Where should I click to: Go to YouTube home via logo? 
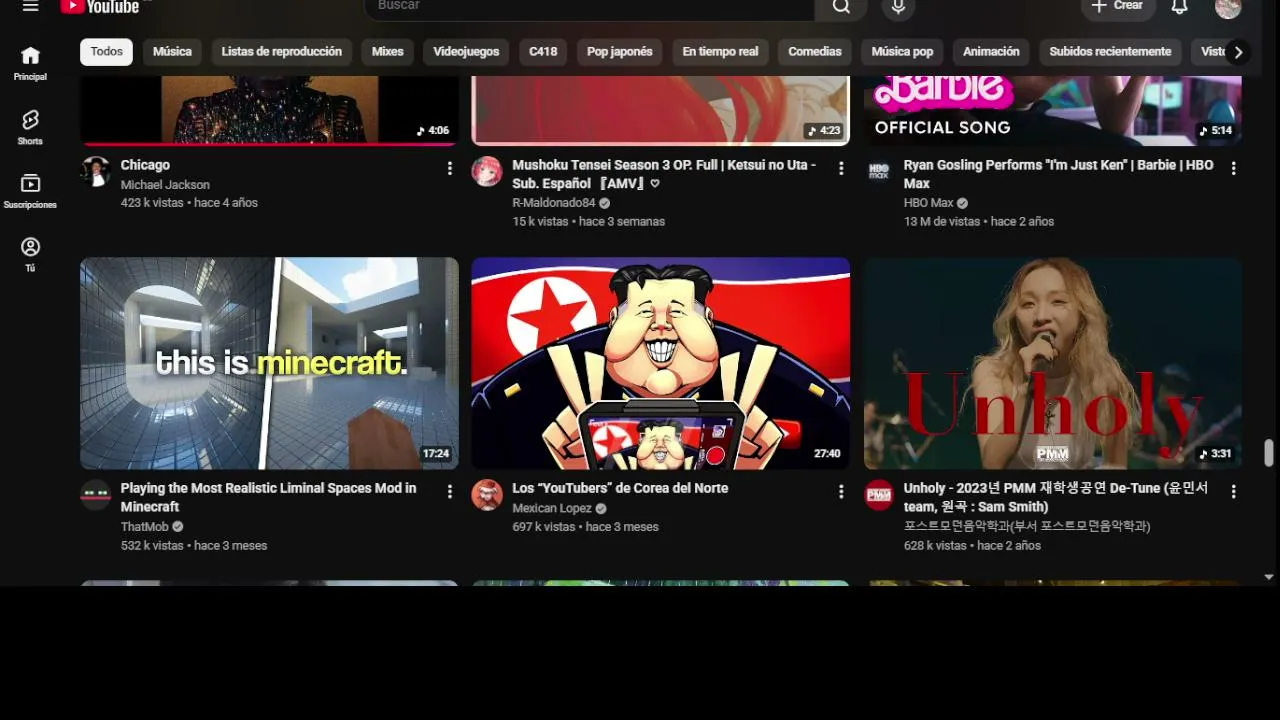100,6
